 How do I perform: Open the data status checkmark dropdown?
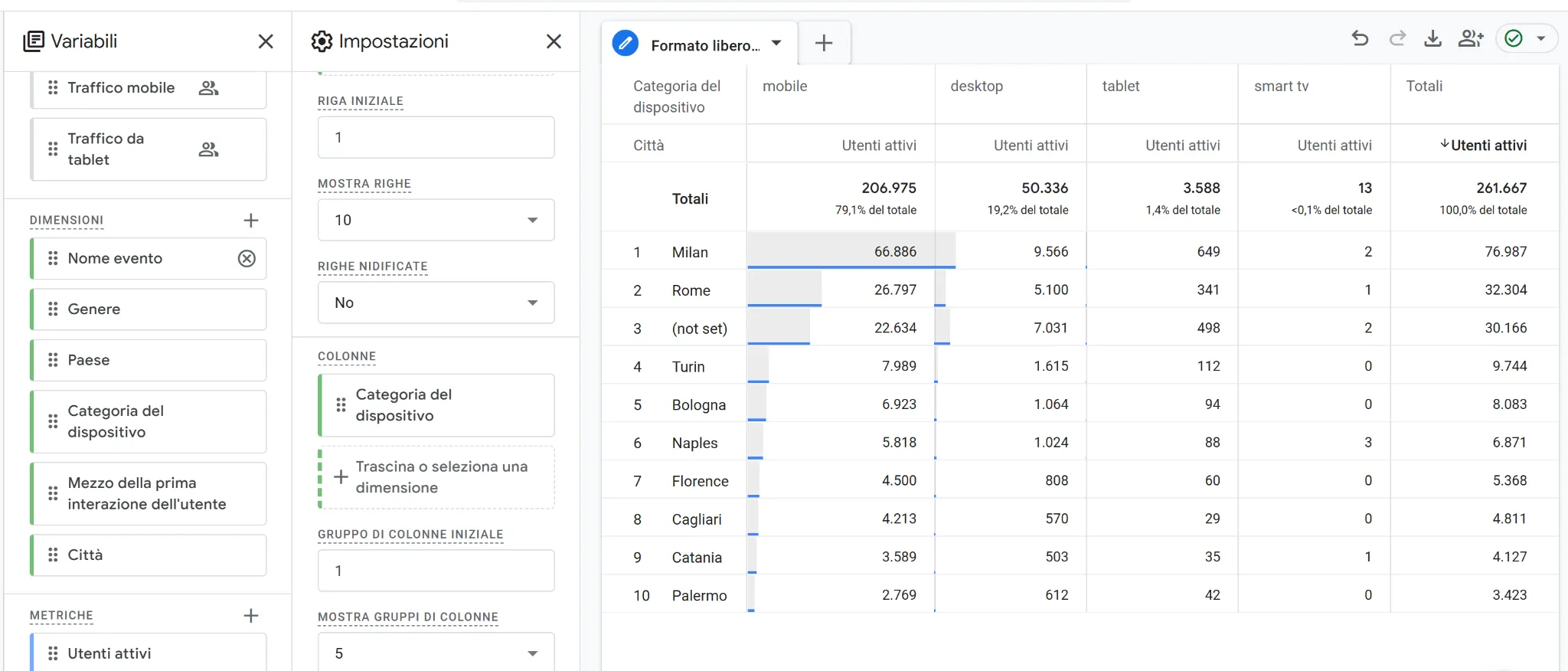1541,38
